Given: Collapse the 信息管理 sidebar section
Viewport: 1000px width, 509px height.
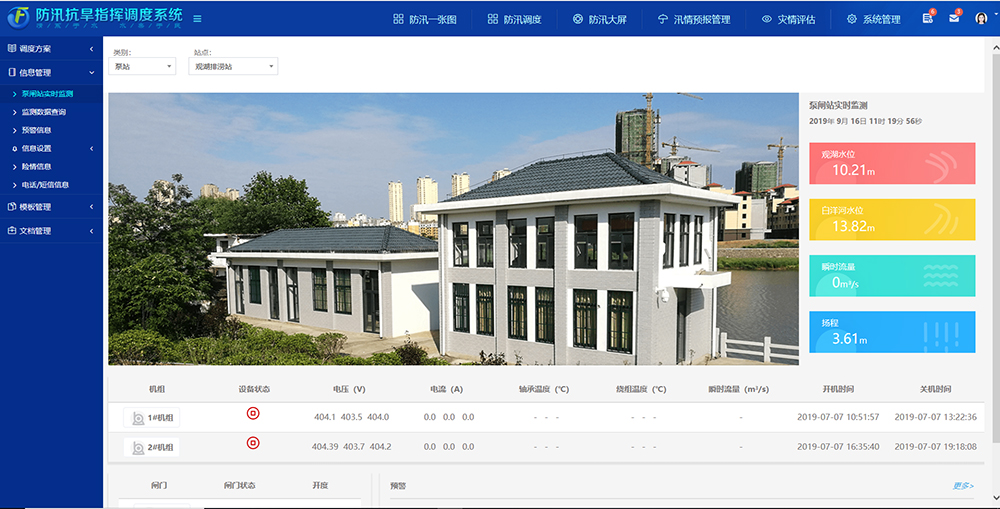Looking at the screenshot, I should click(50, 72).
